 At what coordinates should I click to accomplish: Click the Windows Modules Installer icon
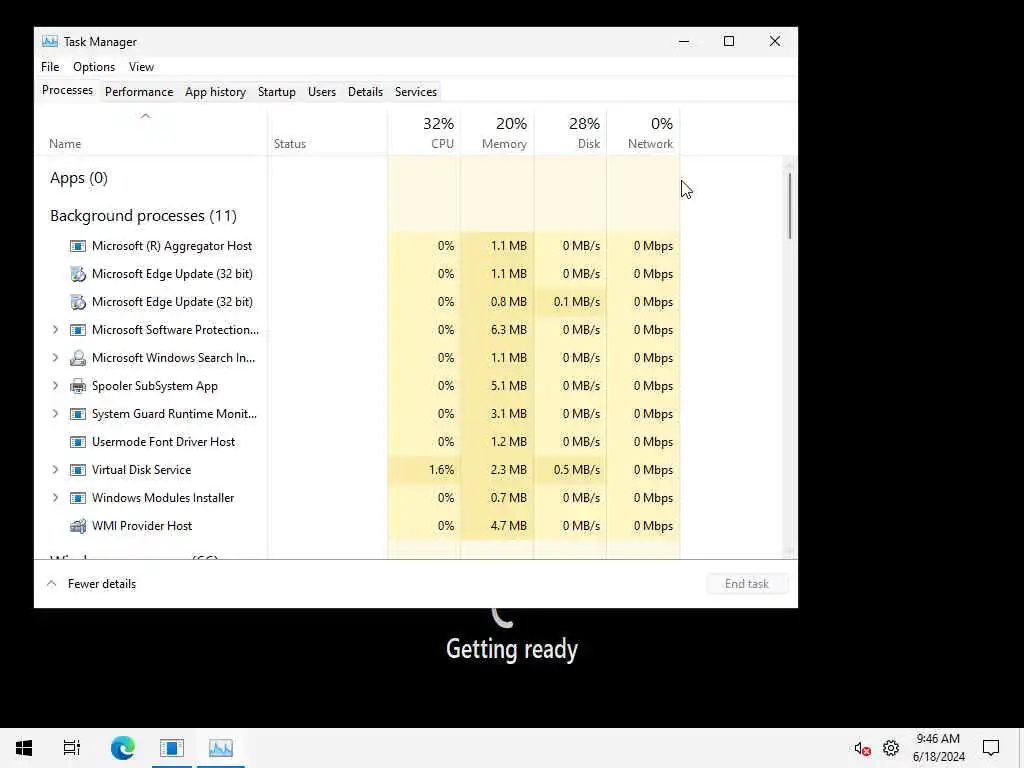tap(78, 498)
